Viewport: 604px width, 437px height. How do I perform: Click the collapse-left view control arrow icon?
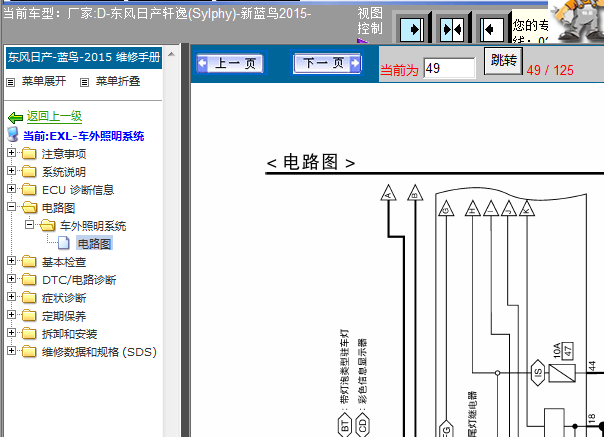coord(492,29)
